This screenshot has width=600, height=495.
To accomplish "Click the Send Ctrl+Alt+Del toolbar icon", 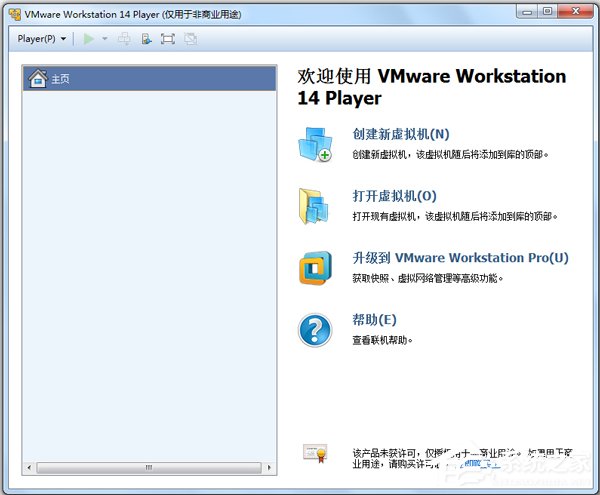I will tap(124, 39).
